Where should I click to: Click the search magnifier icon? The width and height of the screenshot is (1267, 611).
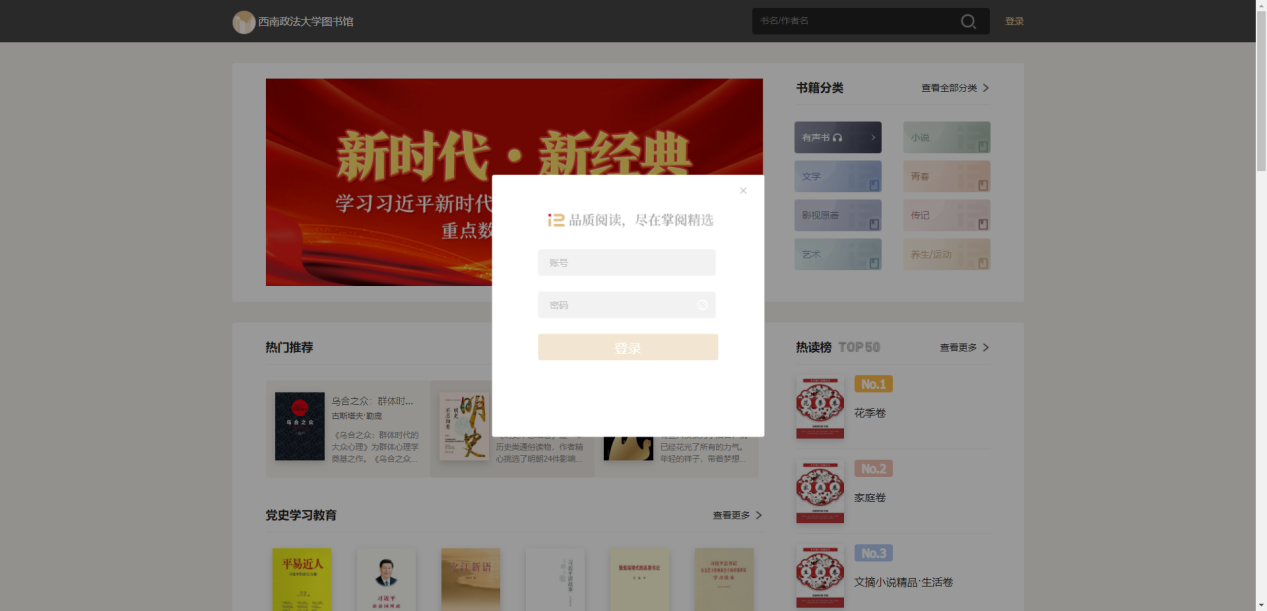coord(968,22)
